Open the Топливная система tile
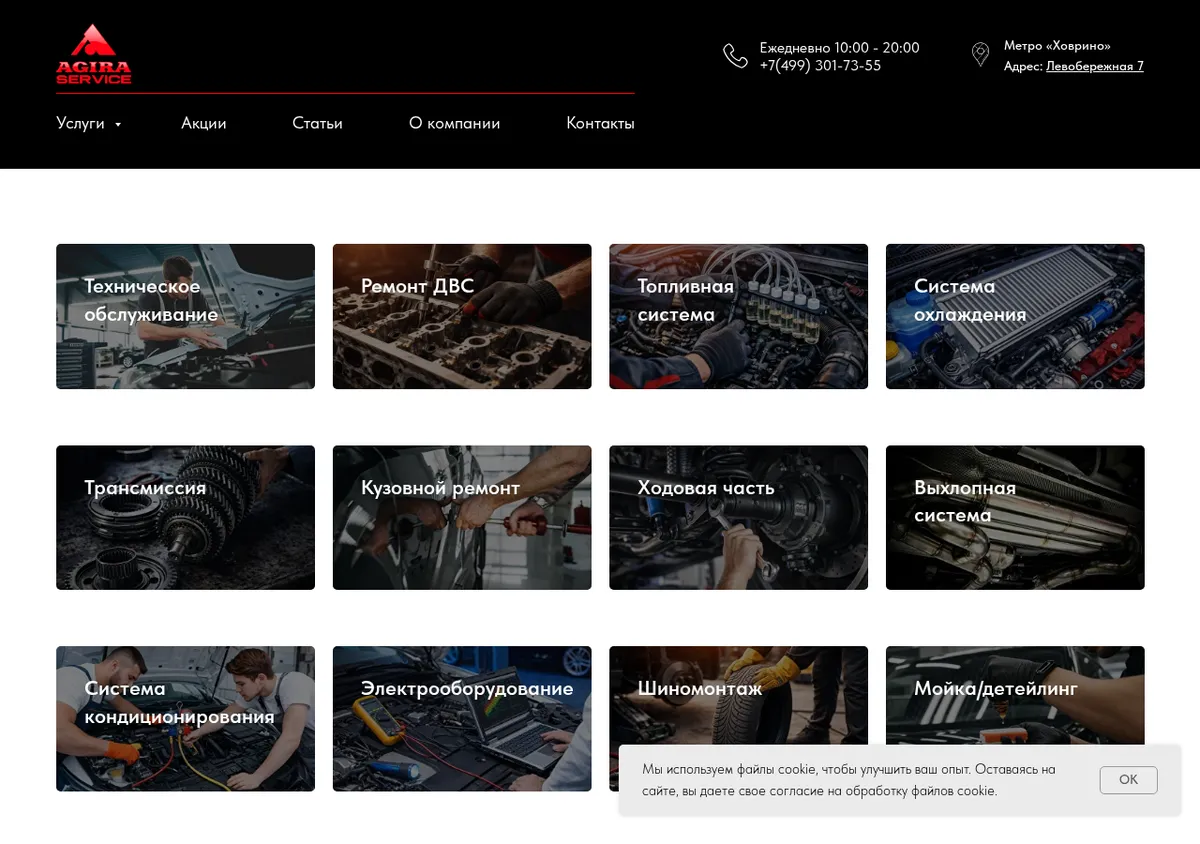The width and height of the screenshot is (1200, 844). (x=738, y=316)
